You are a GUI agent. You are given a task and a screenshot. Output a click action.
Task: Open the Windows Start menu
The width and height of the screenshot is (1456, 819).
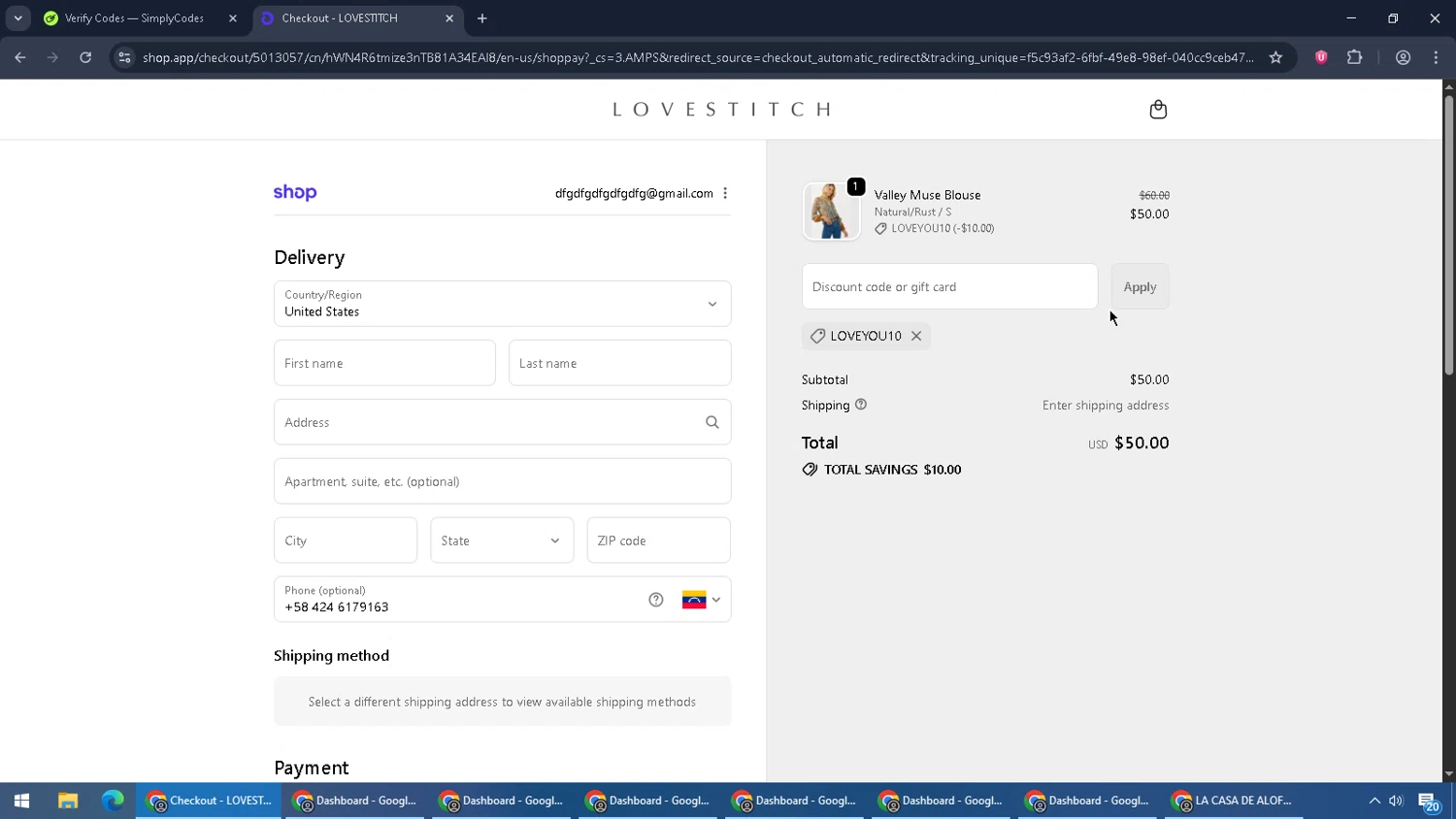pyautogui.click(x=21, y=801)
